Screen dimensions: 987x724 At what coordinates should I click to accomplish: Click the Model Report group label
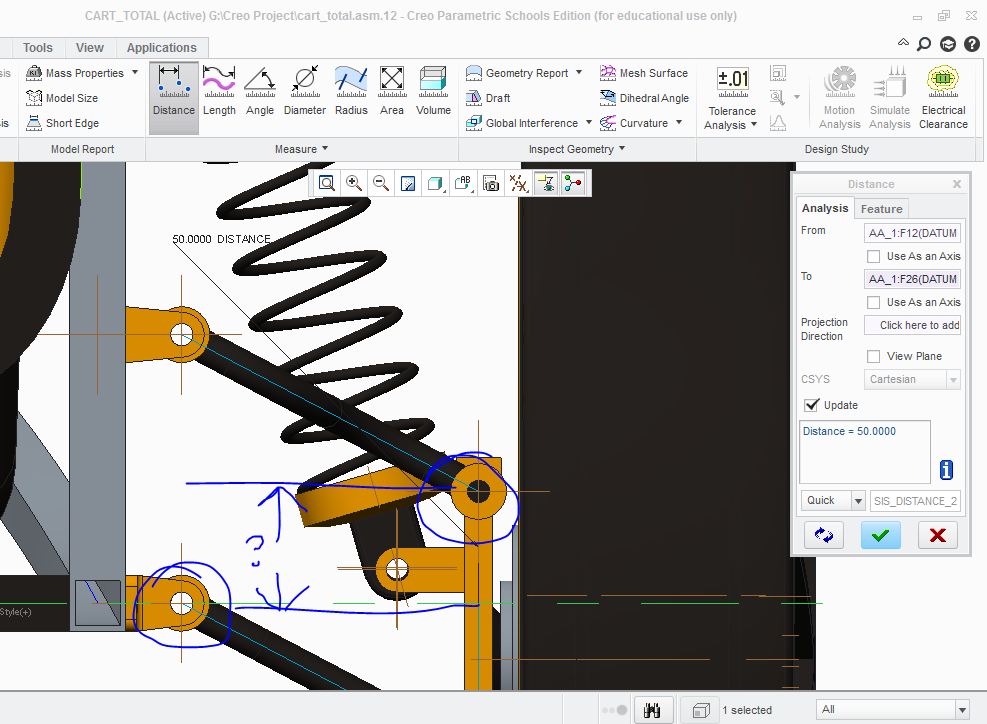tap(82, 149)
